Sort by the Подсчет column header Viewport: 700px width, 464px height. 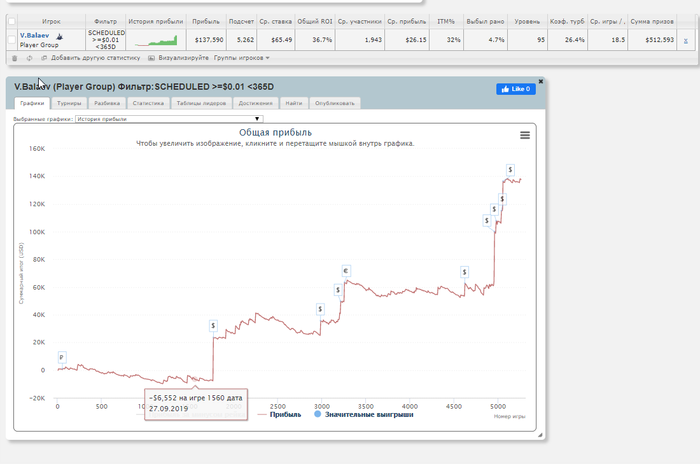tap(241, 21)
